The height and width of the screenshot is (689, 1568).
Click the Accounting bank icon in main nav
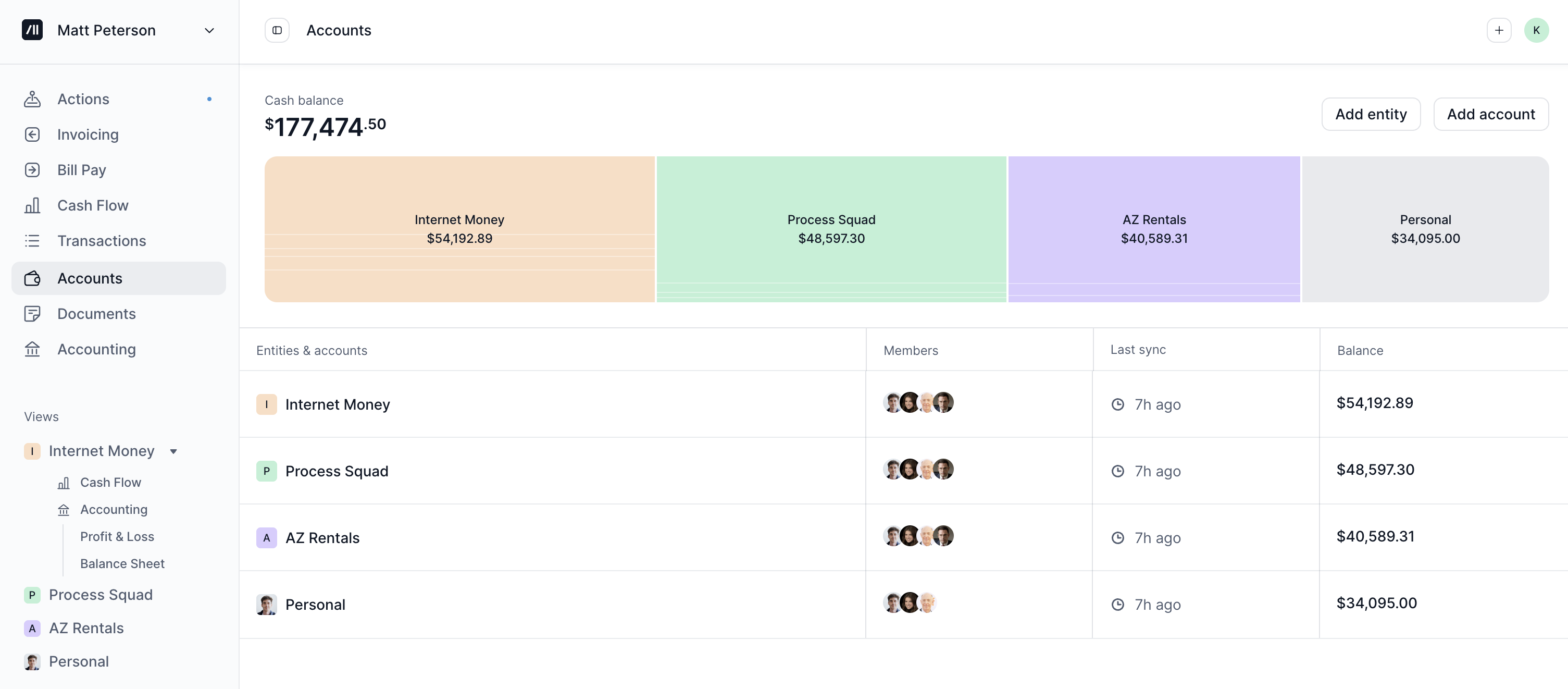32,349
